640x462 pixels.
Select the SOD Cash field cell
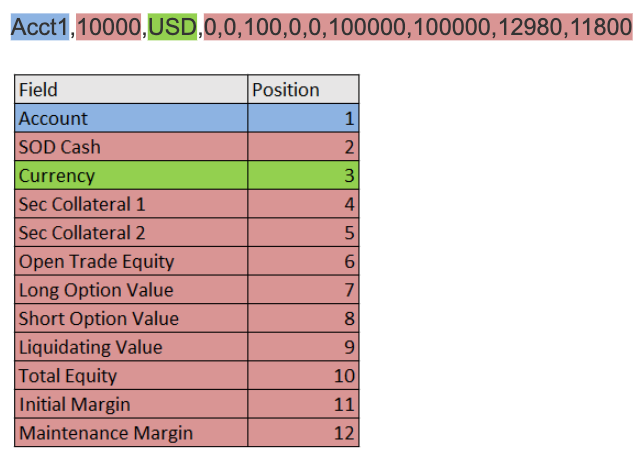(131, 147)
